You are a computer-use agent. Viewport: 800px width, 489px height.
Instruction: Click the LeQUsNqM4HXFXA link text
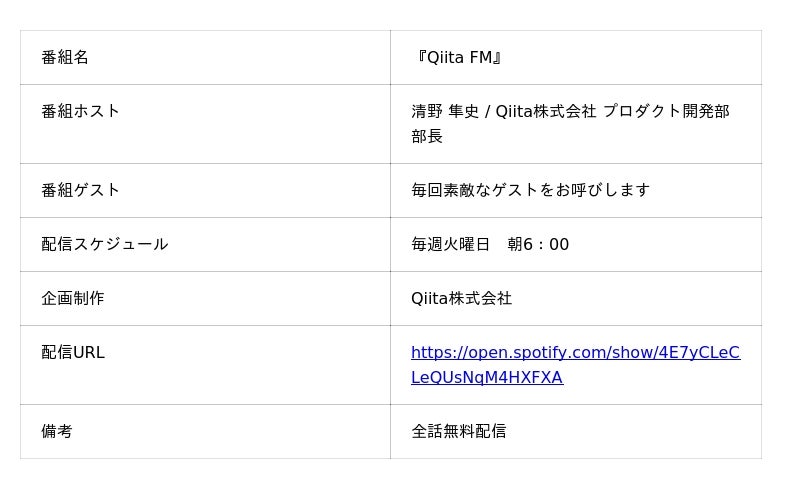486,377
